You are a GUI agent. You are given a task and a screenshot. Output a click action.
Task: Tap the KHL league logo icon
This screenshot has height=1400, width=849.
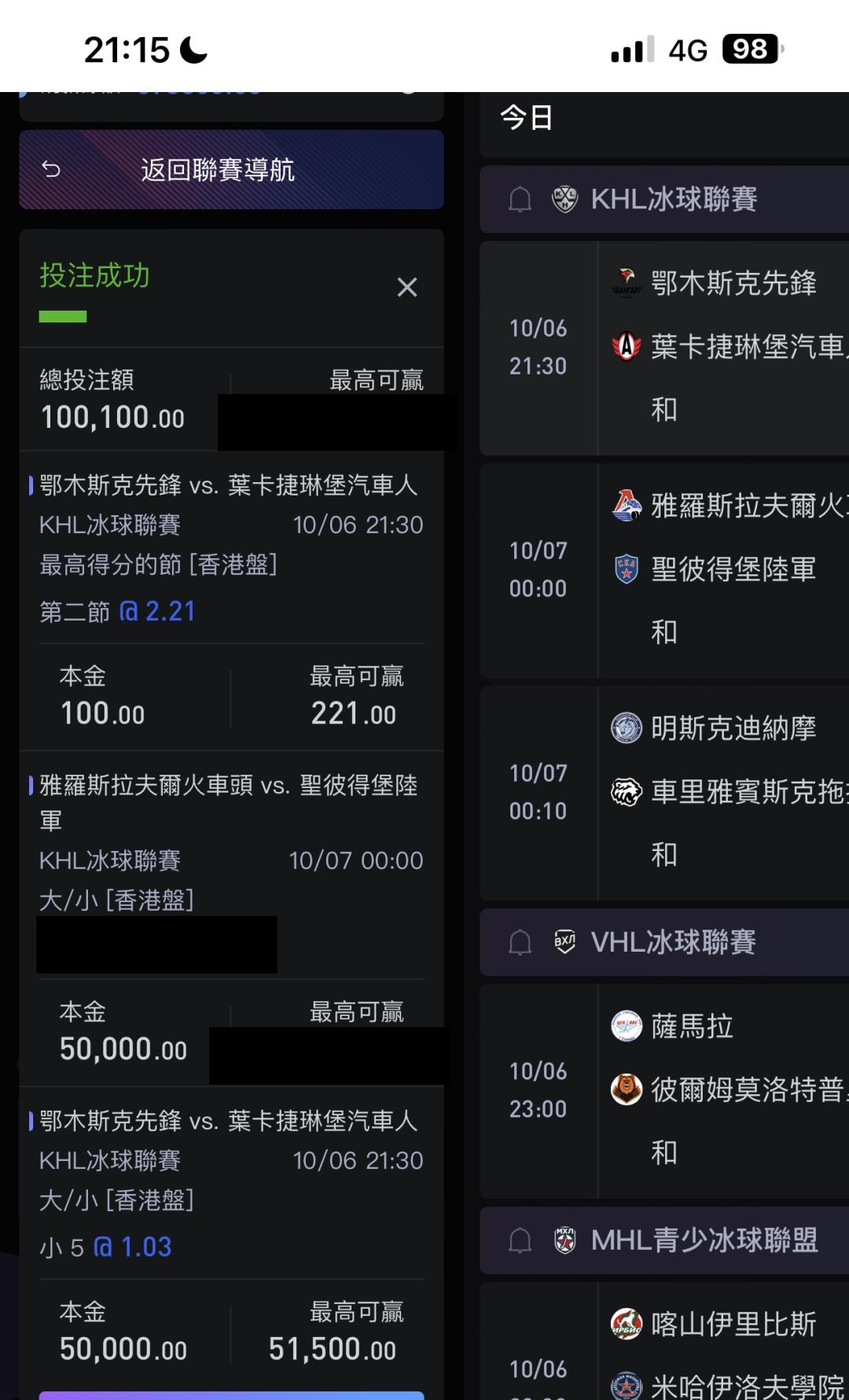(x=564, y=200)
